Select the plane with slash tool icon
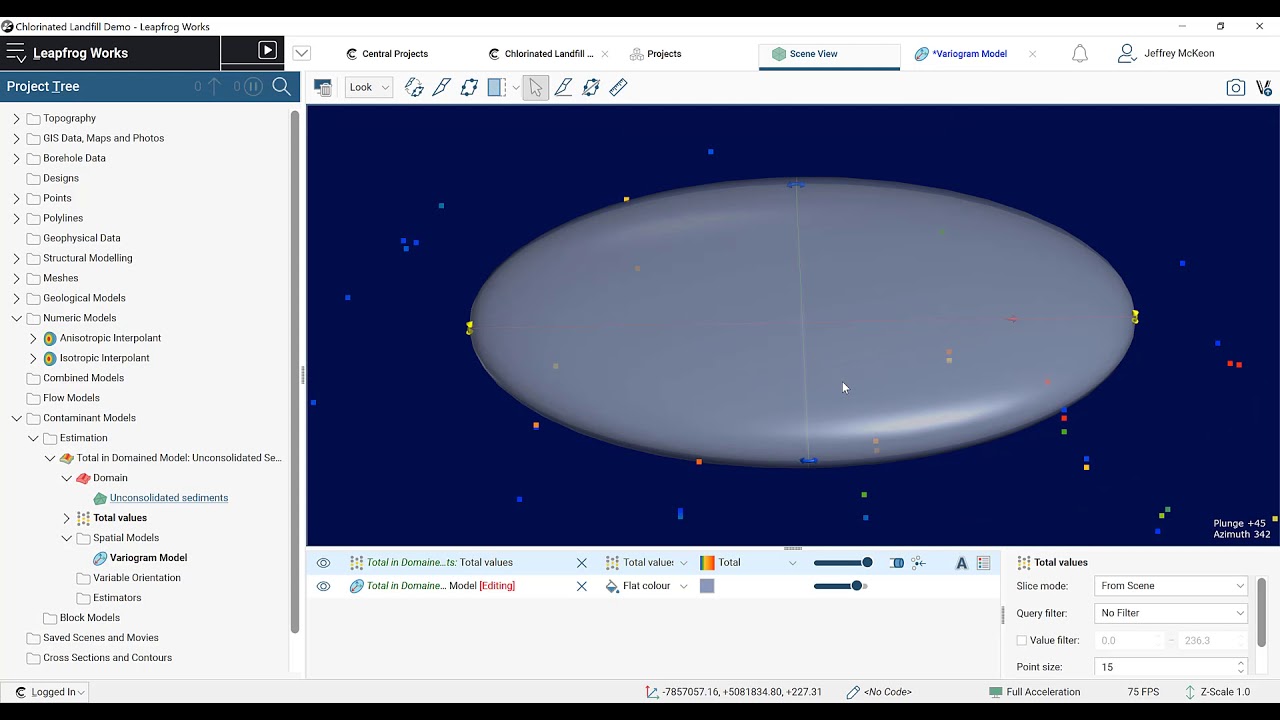Image resolution: width=1280 pixels, height=720 pixels. pyautogui.click(x=591, y=88)
